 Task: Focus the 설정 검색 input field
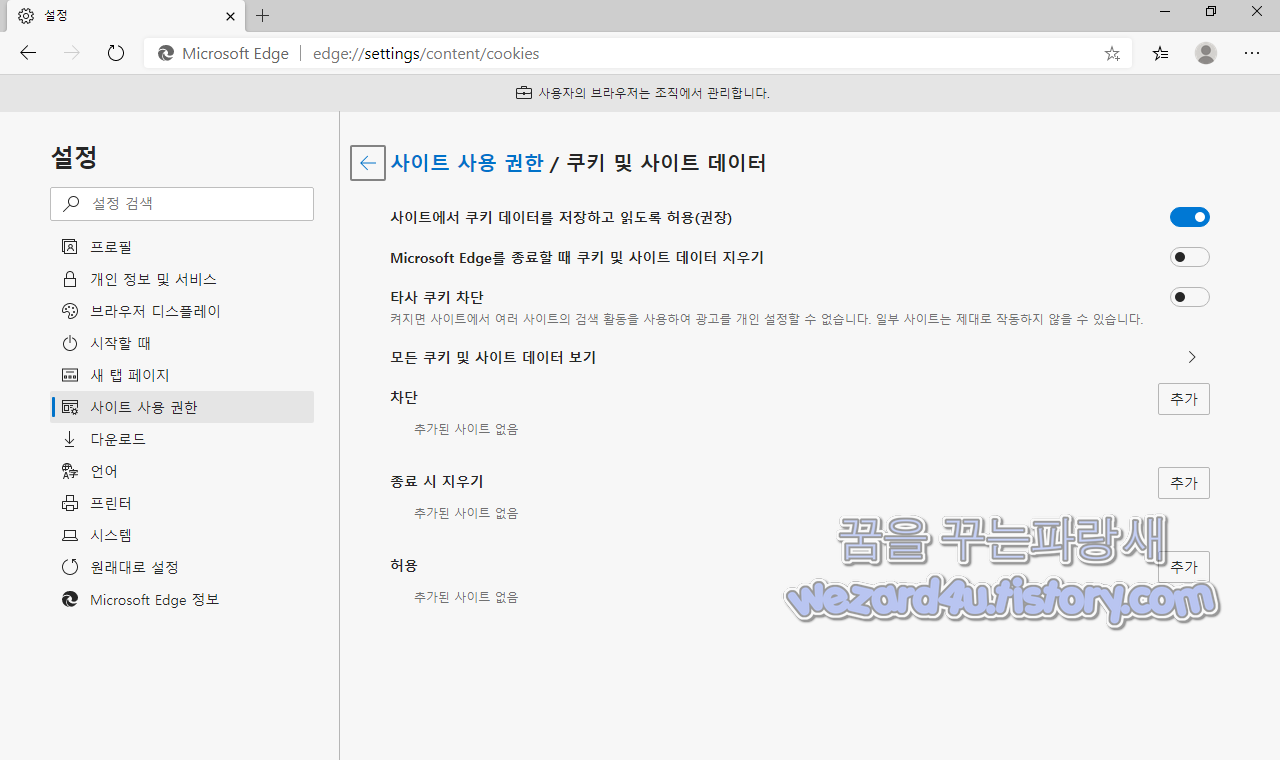tap(182, 203)
